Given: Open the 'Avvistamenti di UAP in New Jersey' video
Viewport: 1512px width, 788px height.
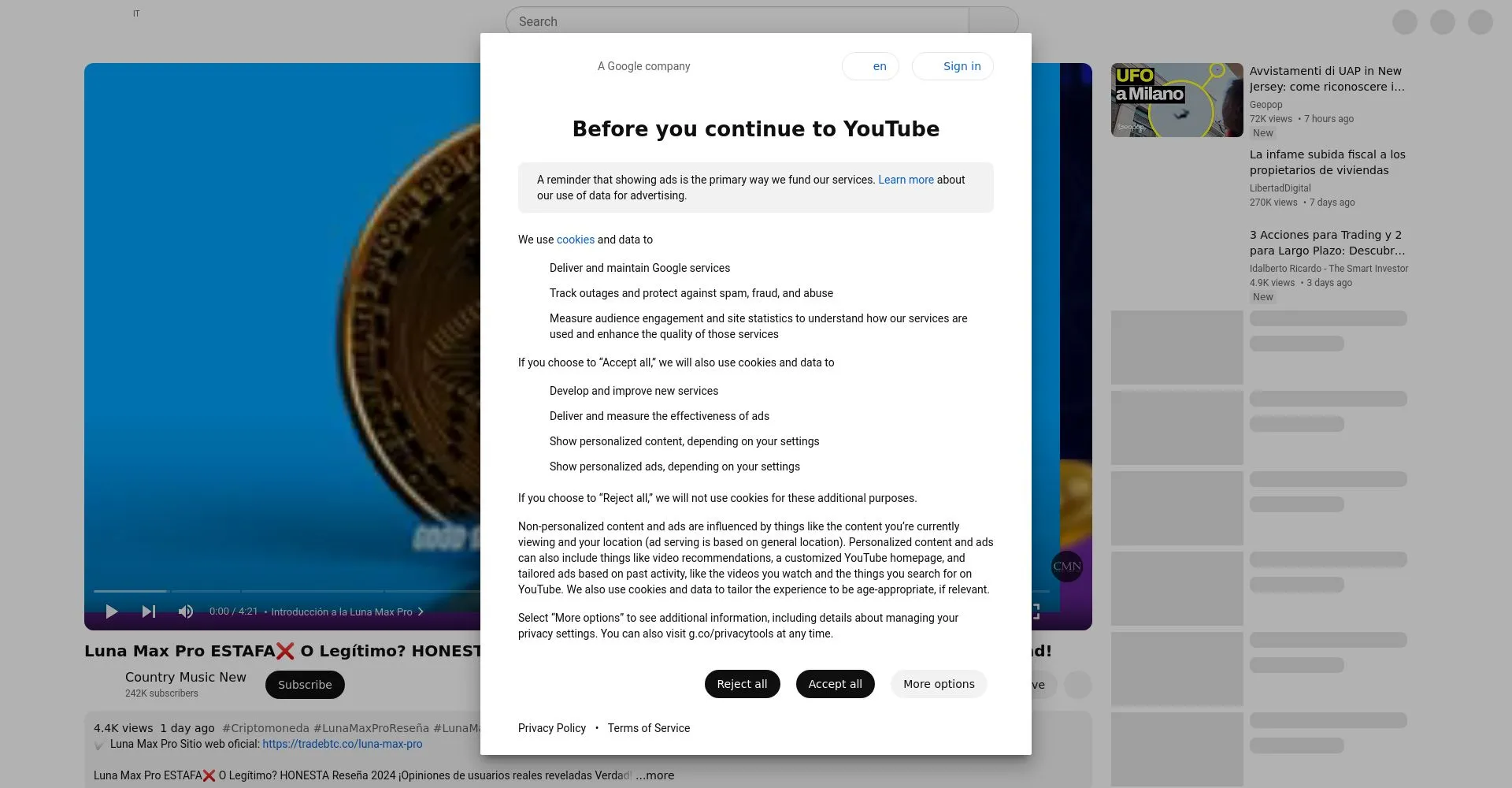Looking at the screenshot, I should click(x=1327, y=79).
